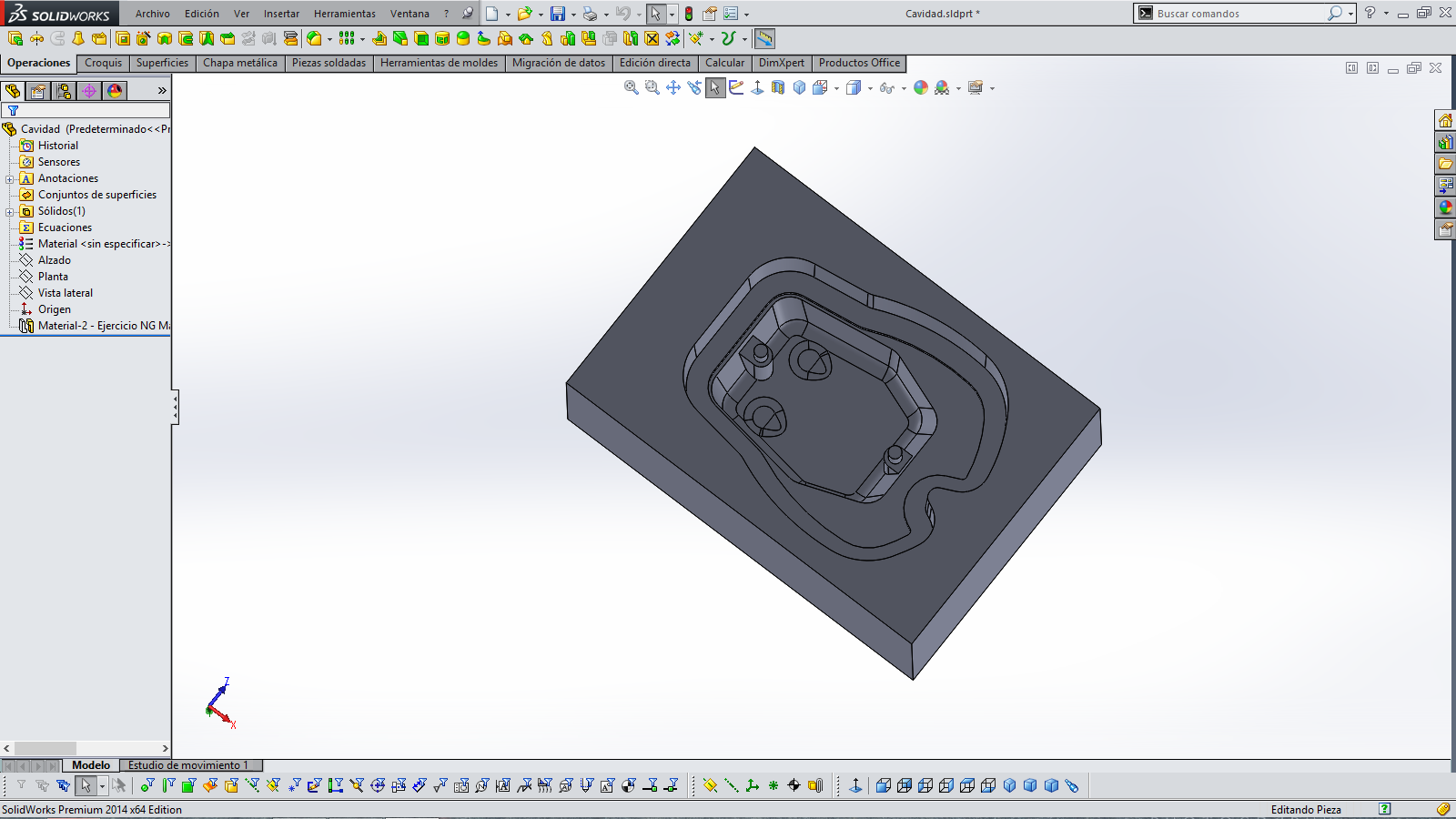Open the PropertyManager tab
The height and width of the screenshot is (819, 1456).
tap(38, 91)
